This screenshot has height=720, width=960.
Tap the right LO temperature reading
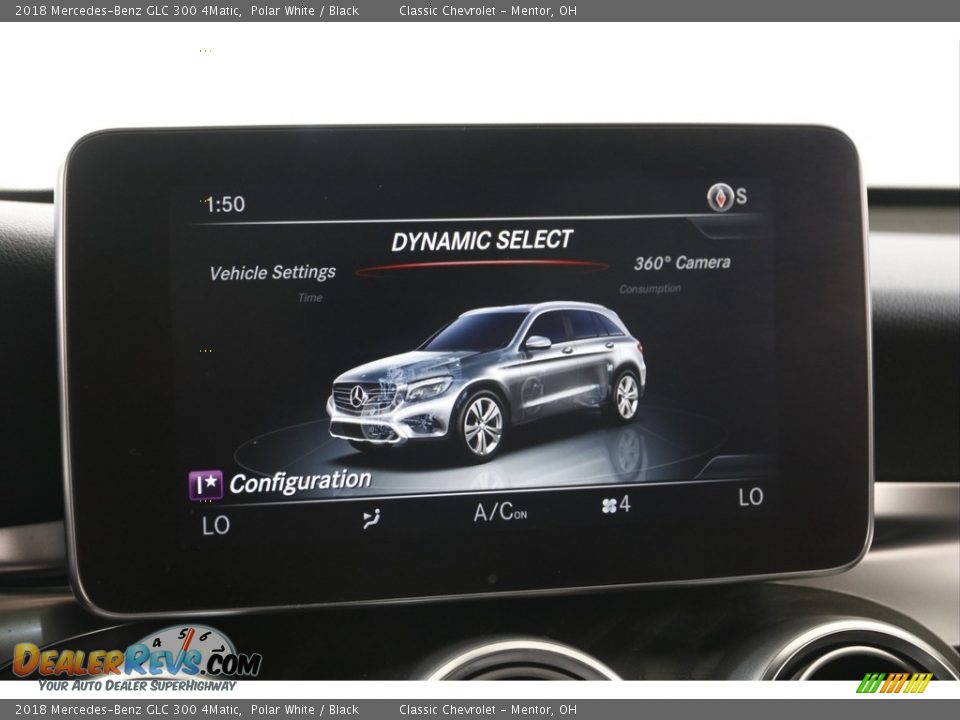tap(751, 497)
